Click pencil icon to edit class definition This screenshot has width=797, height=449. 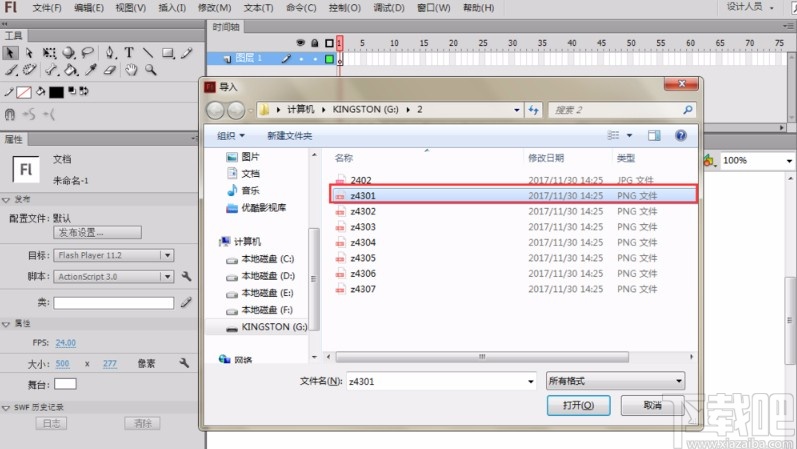[x=186, y=303]
